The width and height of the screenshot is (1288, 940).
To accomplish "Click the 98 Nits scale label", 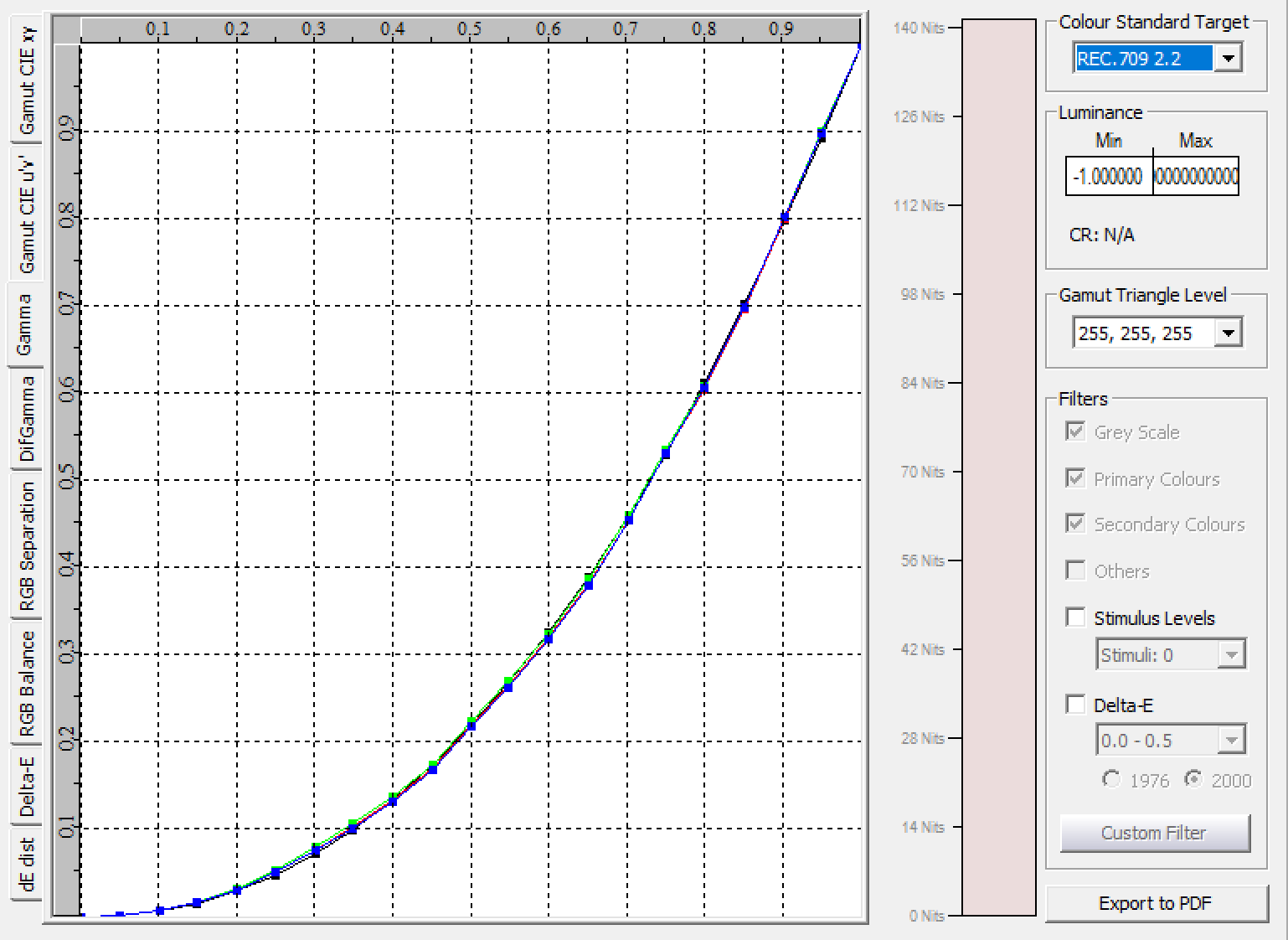I will tap(922, 294).
